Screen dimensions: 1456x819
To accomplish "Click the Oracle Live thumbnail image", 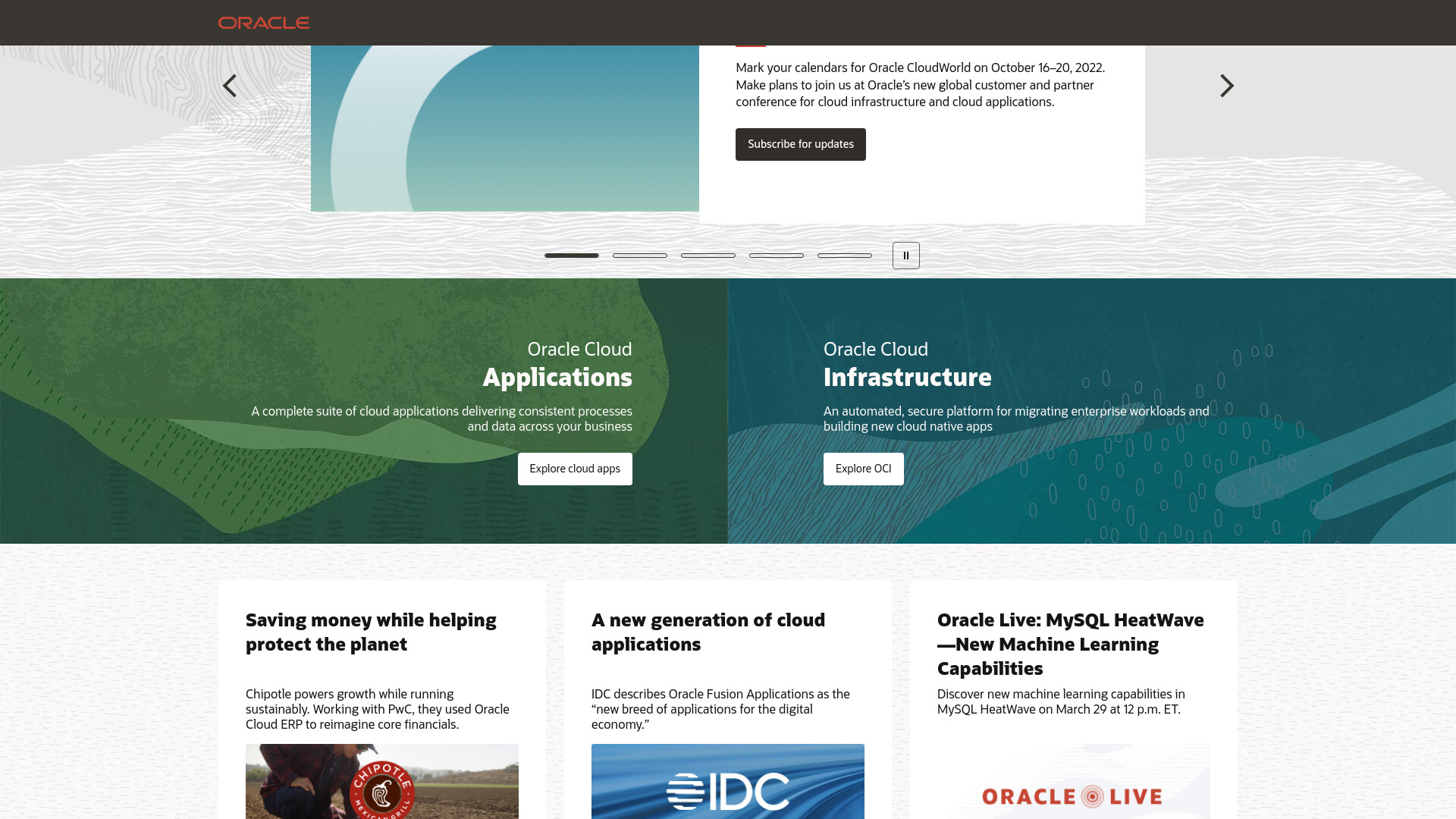I will click(x=1074, y=781).
